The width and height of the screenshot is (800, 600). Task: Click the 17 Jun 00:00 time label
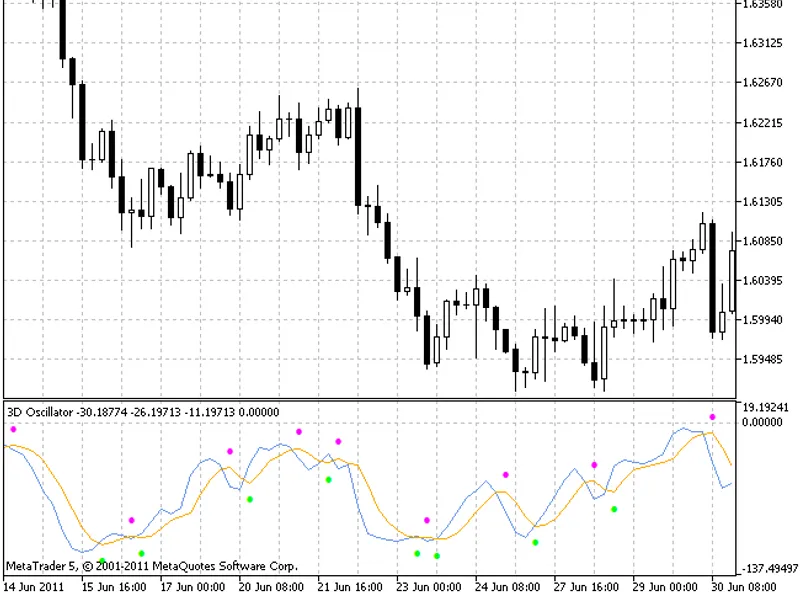192,587
